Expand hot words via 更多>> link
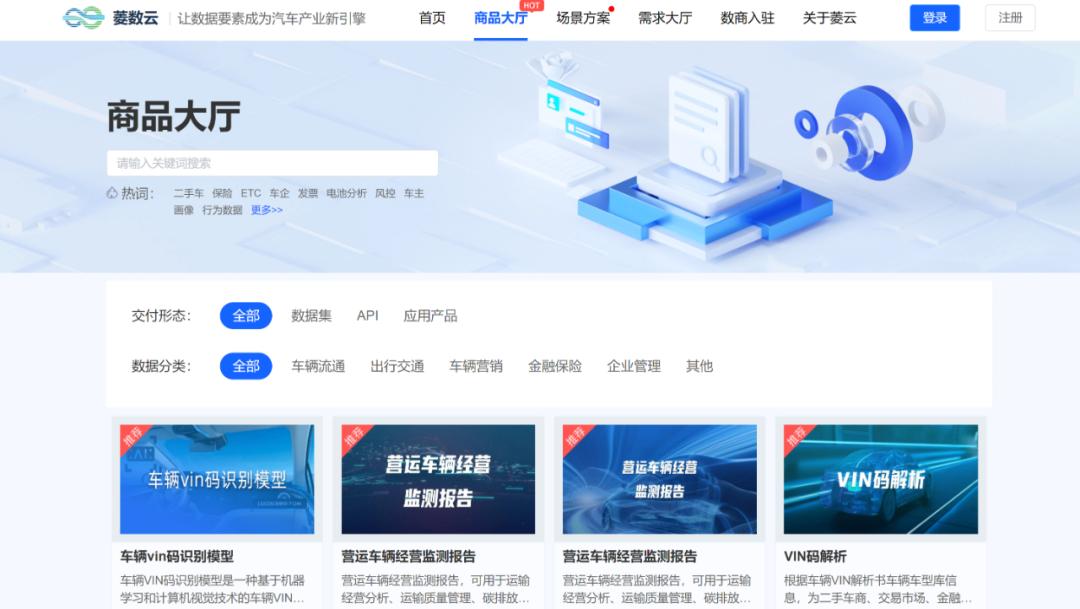 pyautogui.click(x=266, y=210)
